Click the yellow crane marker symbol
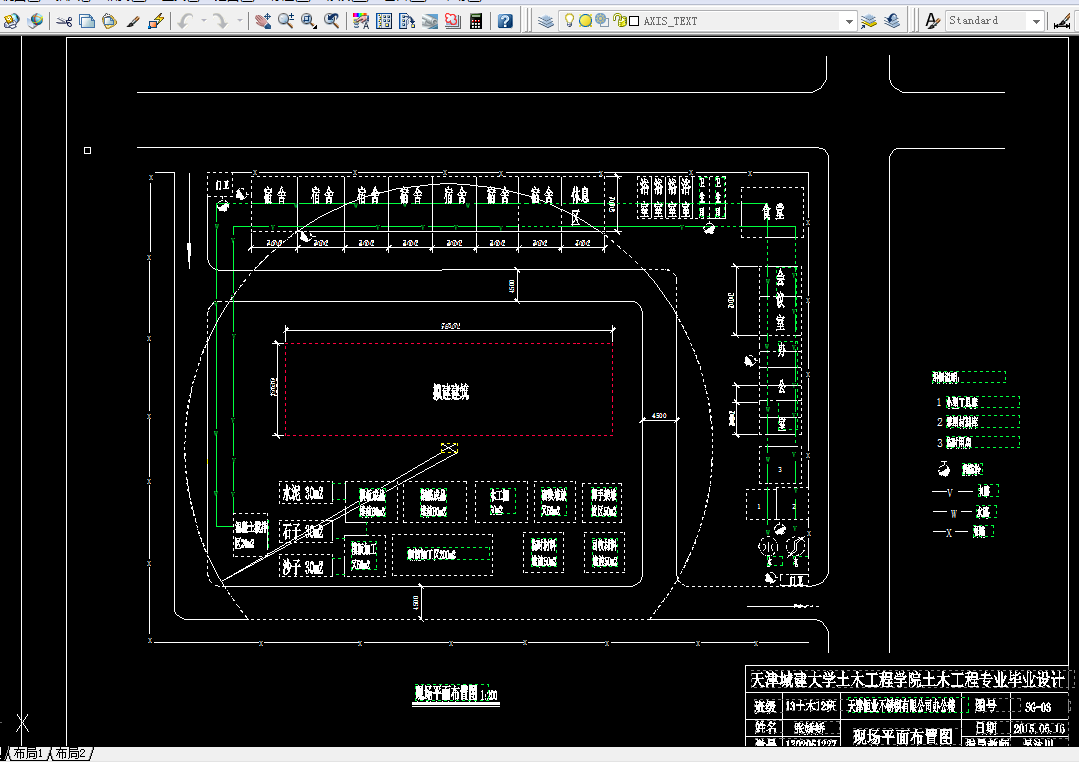 click(x=449, y=449)
